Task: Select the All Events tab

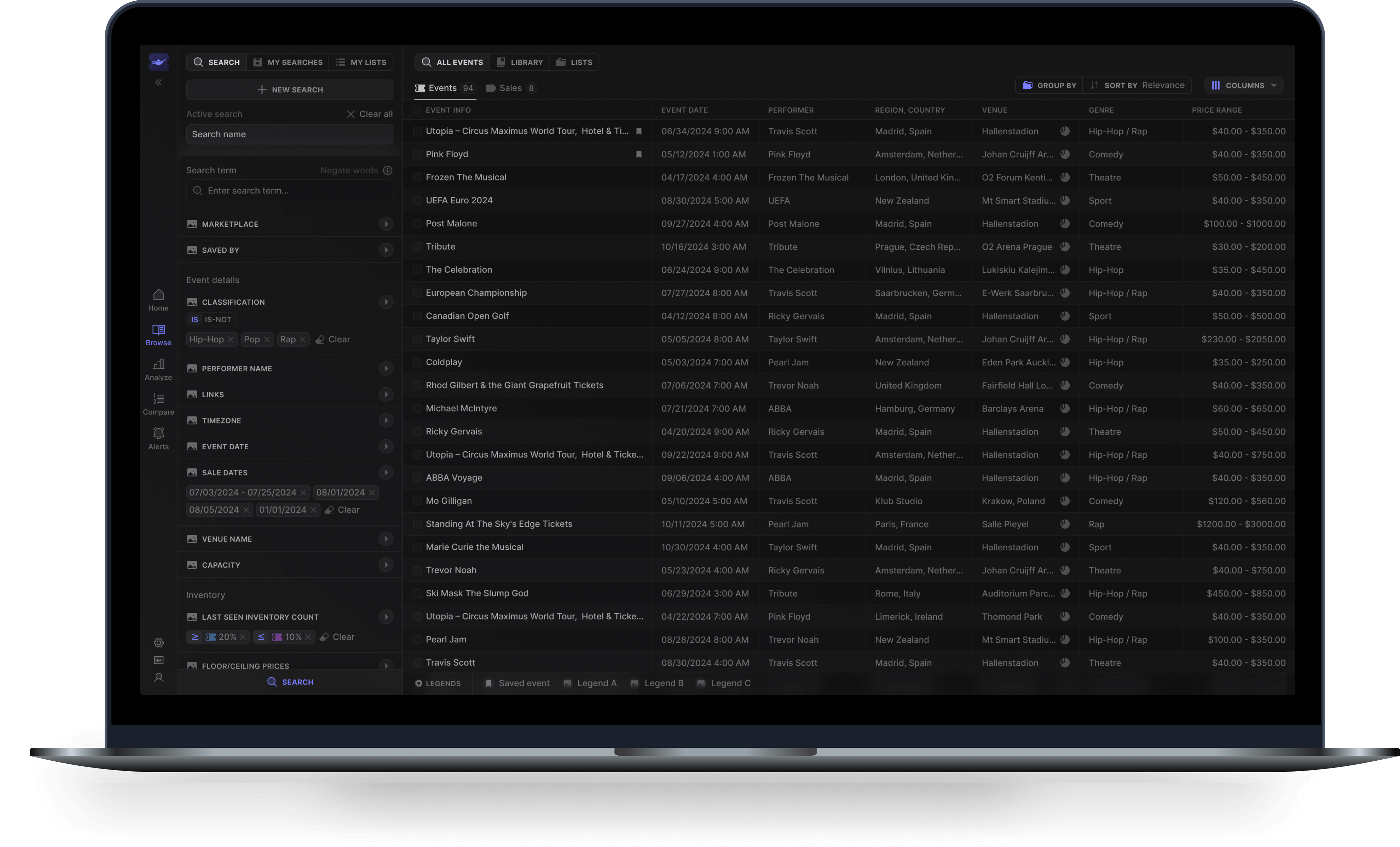Action: point(452,62)
